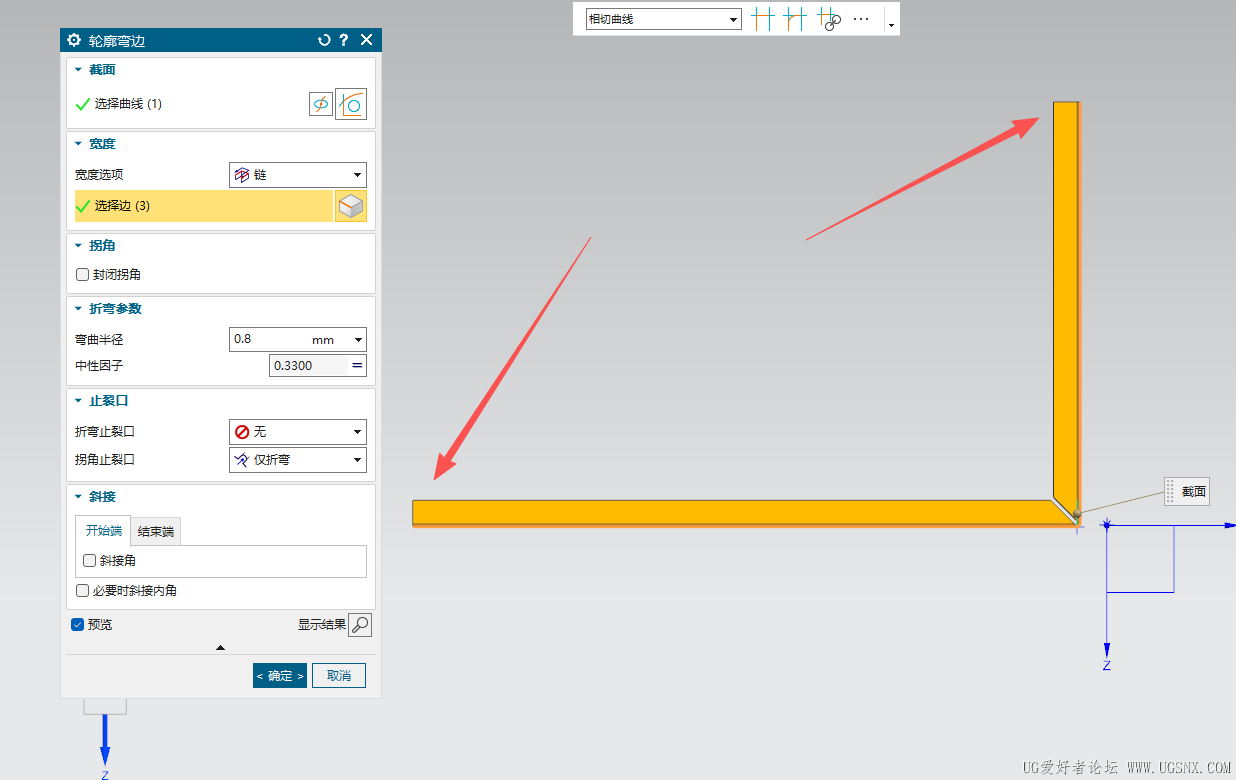The image size is (1236, 780).
Task: Click 显示结果 magnifier icon
Action: pyautogui.click(x=360, y=625)
